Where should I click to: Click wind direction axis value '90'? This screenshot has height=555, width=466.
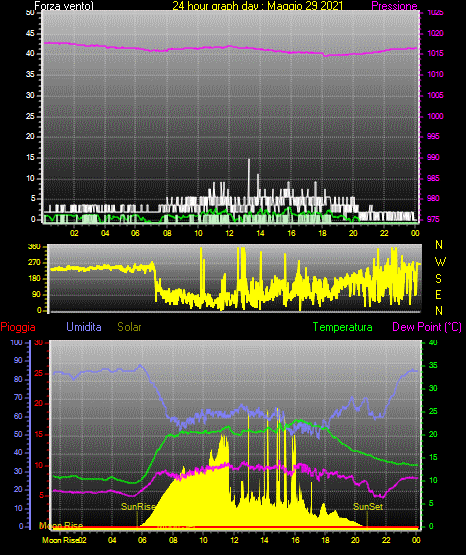coord(36,294)
